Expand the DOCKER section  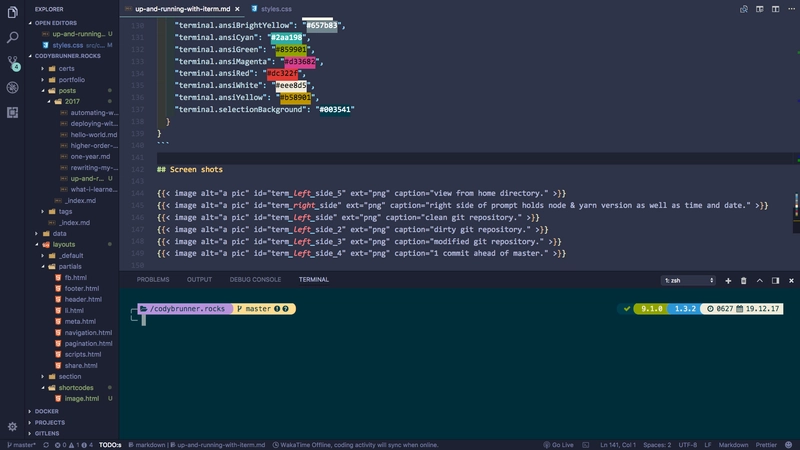pyautogui.click(x=46, y=411)
